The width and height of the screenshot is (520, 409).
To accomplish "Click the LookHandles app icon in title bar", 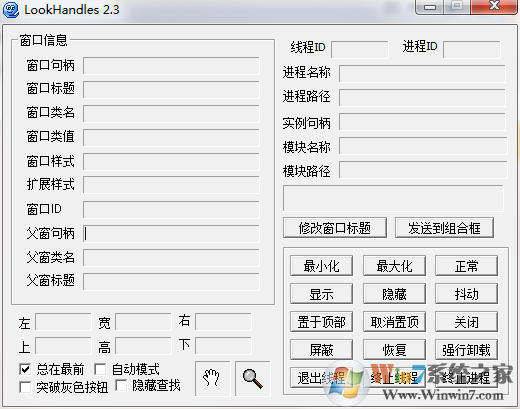I will tap(10, 10).
